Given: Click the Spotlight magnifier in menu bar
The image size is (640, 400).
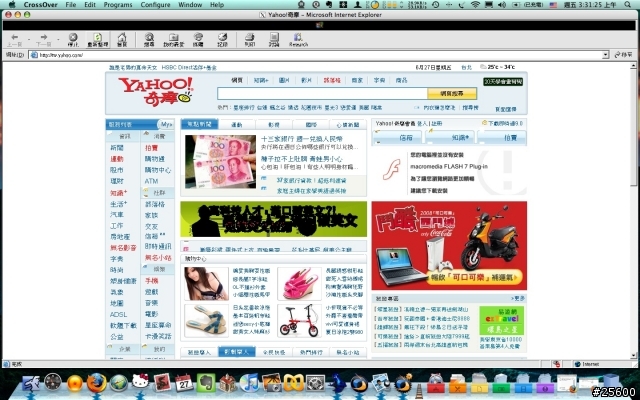Looking at the screenshot, I should click(x=628, y=5).
